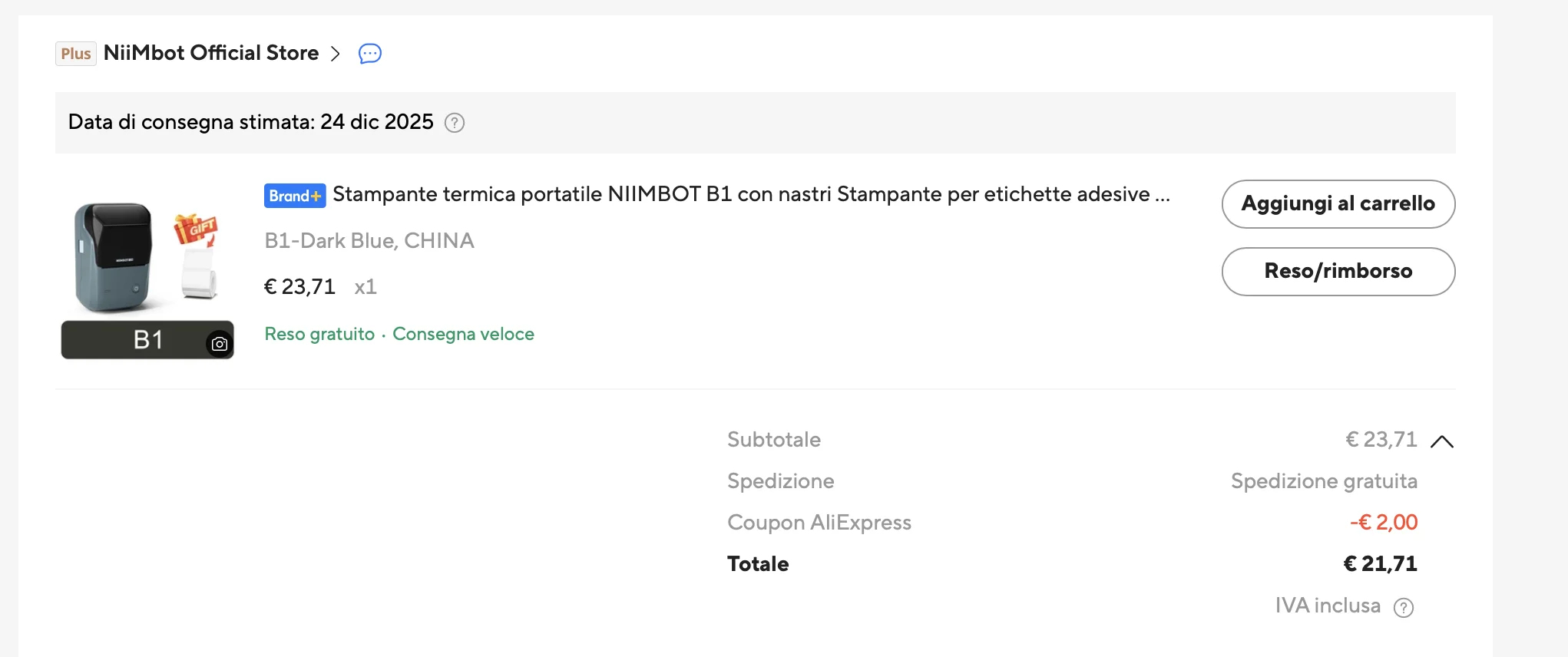Click the B1-Dark Blue, CHINA variant text
Viewport: 1568px width, 657px height.
(369, 241)
